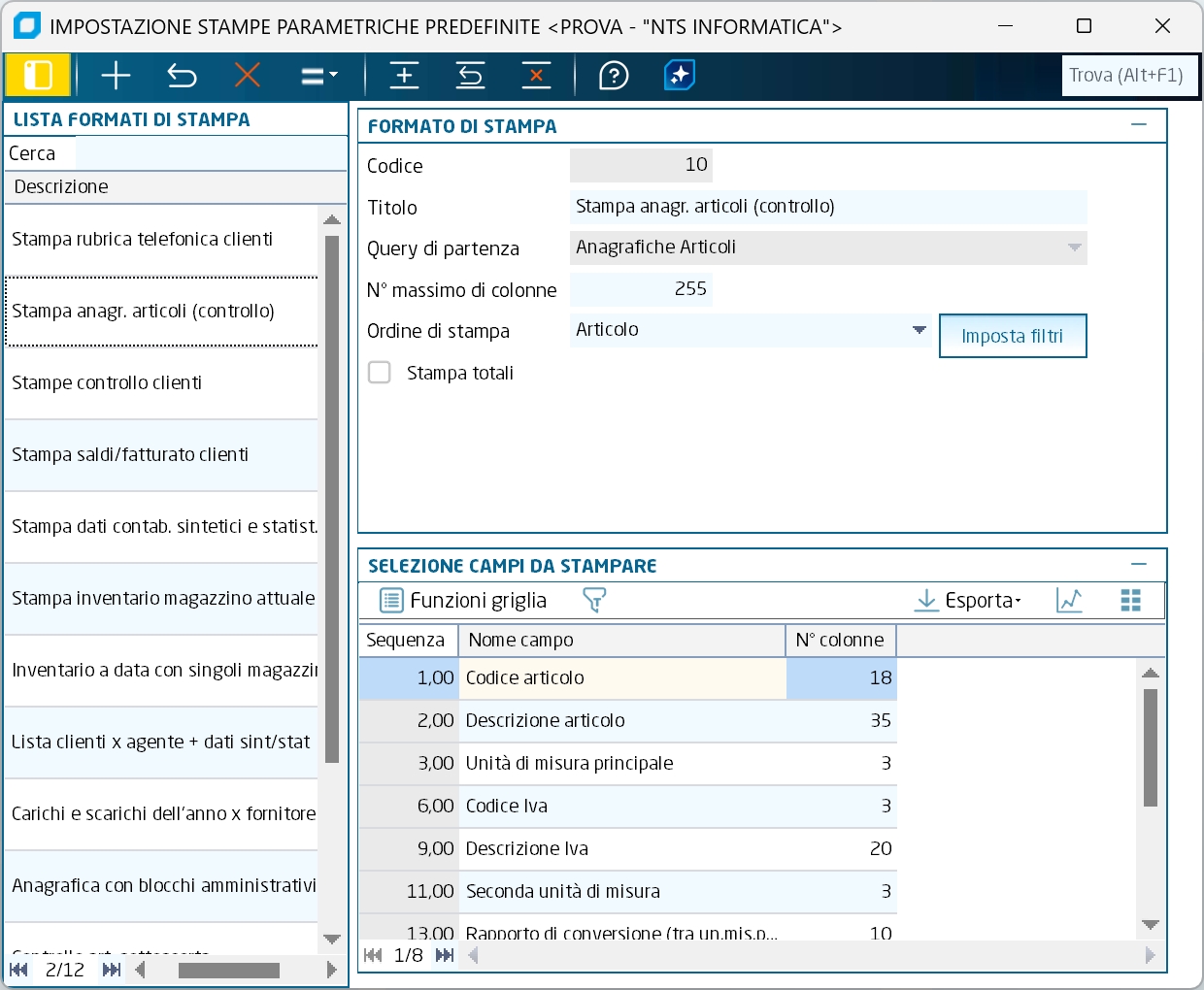Click the delete row toolbar icon
The image size is (1204, 990).
[536, 75]
